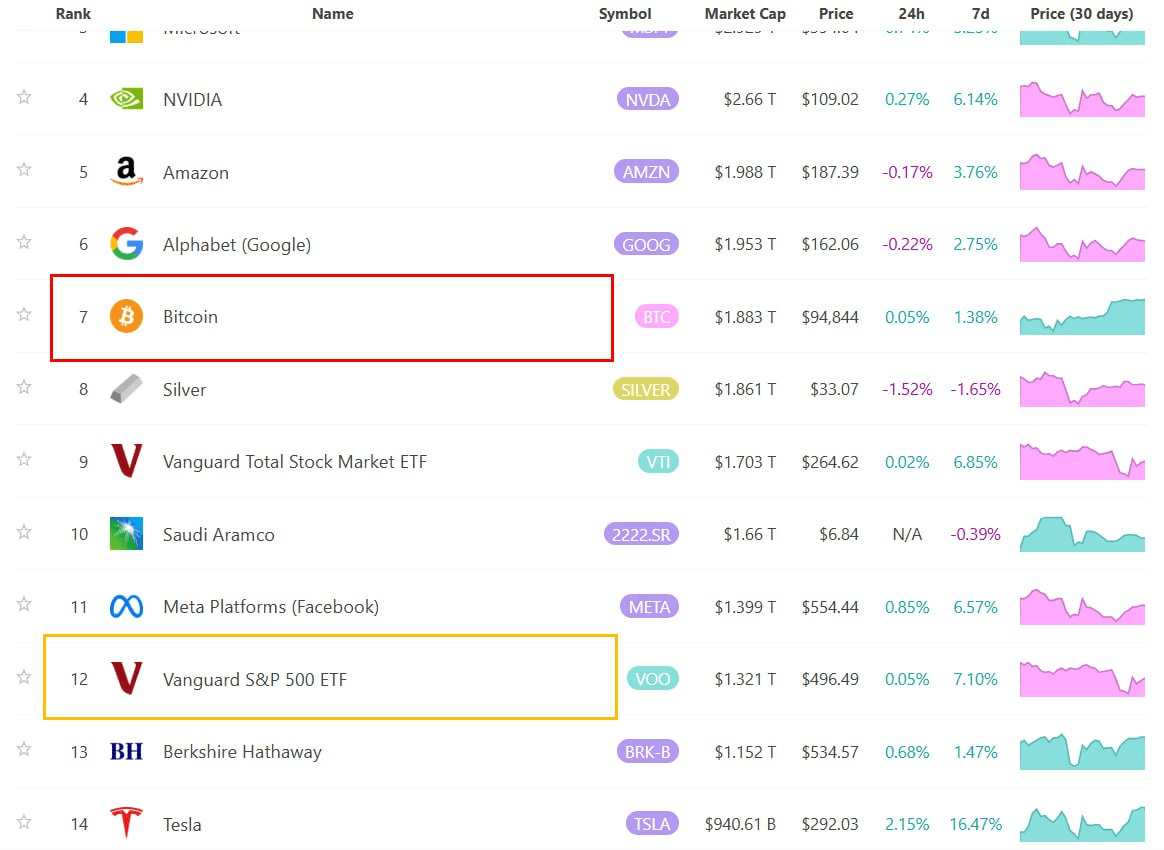This screenshot has height=850, width=1164.
Task: Open Vanguard Total Stock Market ETF link
Action: pyautogui.click(x=295, y=462)
